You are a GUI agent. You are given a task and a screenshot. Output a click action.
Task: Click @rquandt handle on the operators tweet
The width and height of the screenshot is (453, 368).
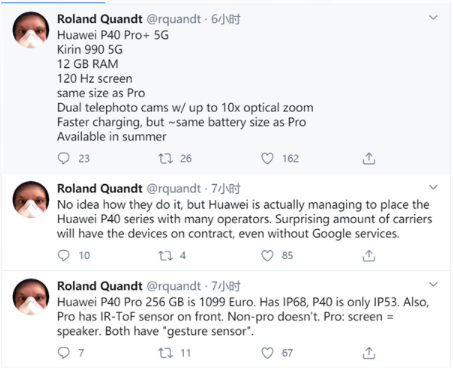coord(174,189)
